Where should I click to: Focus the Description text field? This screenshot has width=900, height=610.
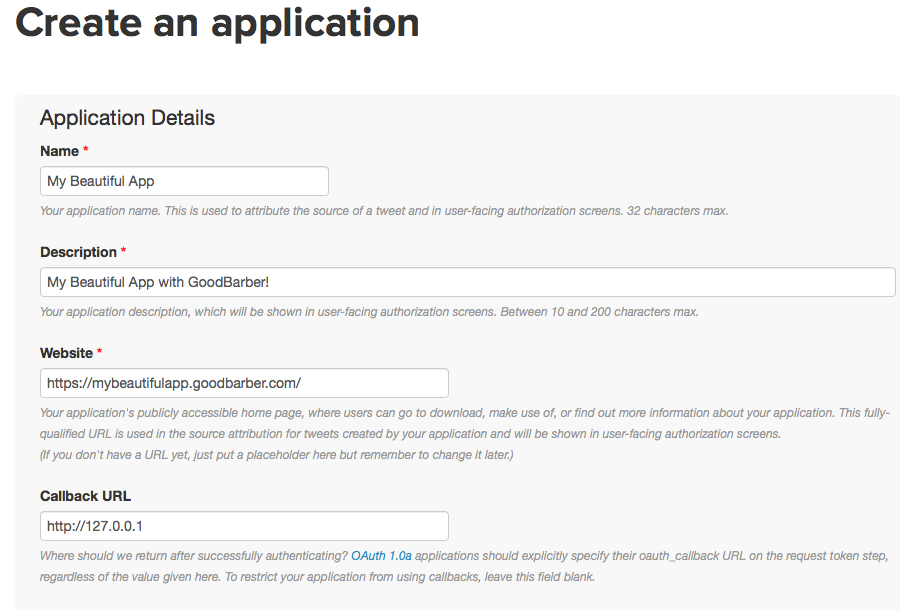click(x=467, y=282)
